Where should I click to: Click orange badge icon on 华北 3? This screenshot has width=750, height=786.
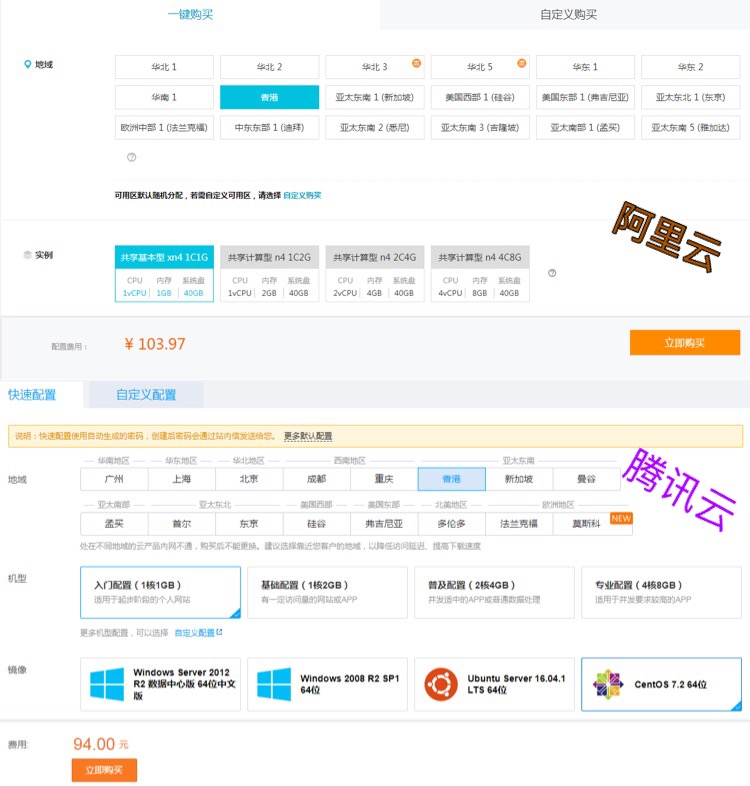pyautogui.click(x=416, y=63)
